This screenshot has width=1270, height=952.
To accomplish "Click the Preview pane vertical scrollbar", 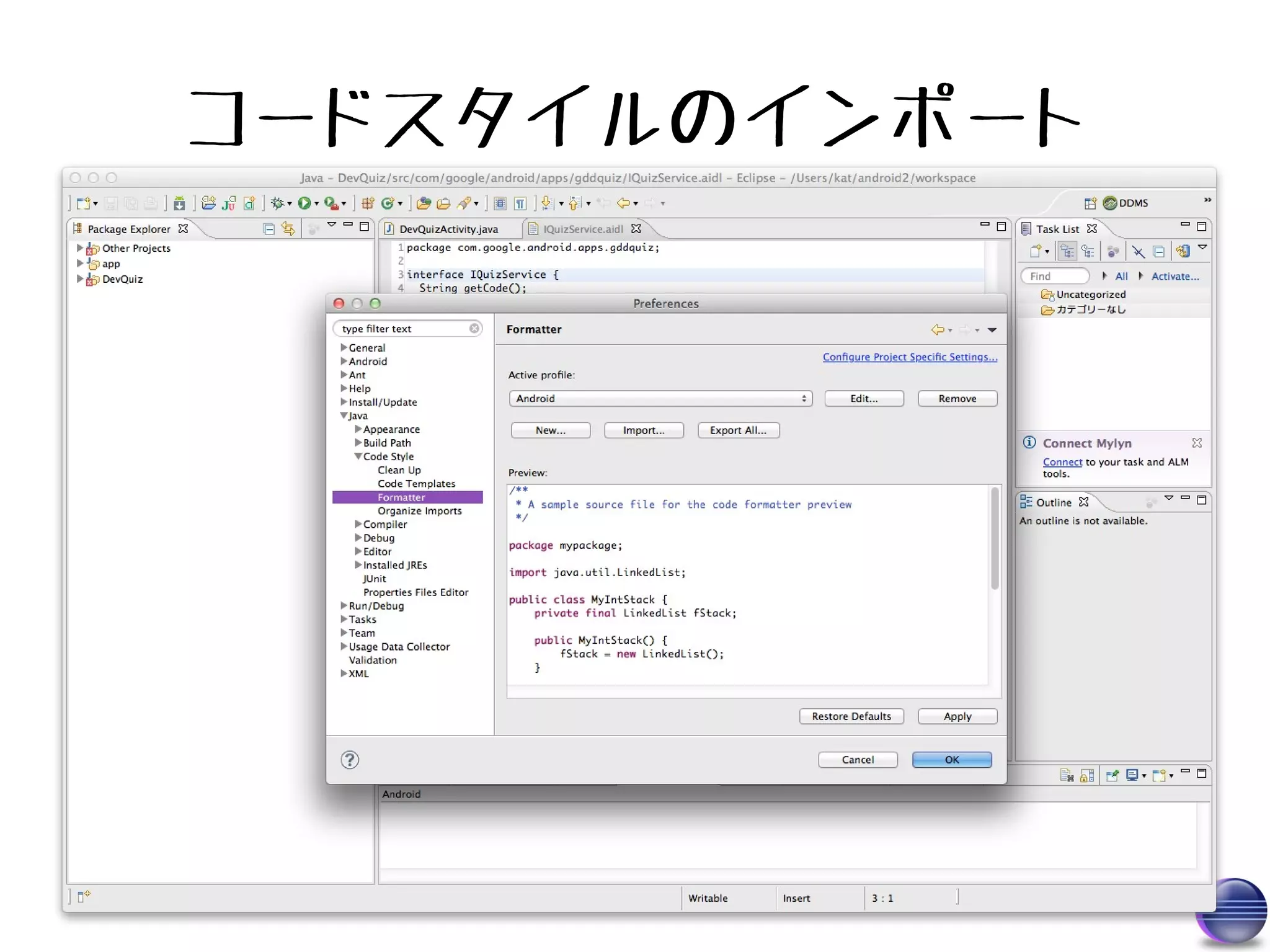I will tap(995, 538).
